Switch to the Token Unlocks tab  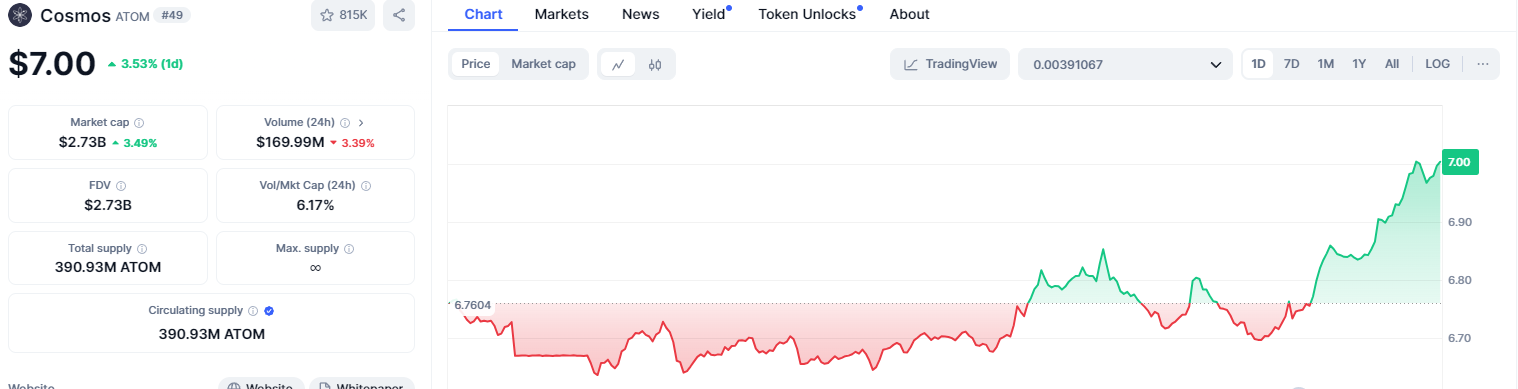click(x=807, y=14)
